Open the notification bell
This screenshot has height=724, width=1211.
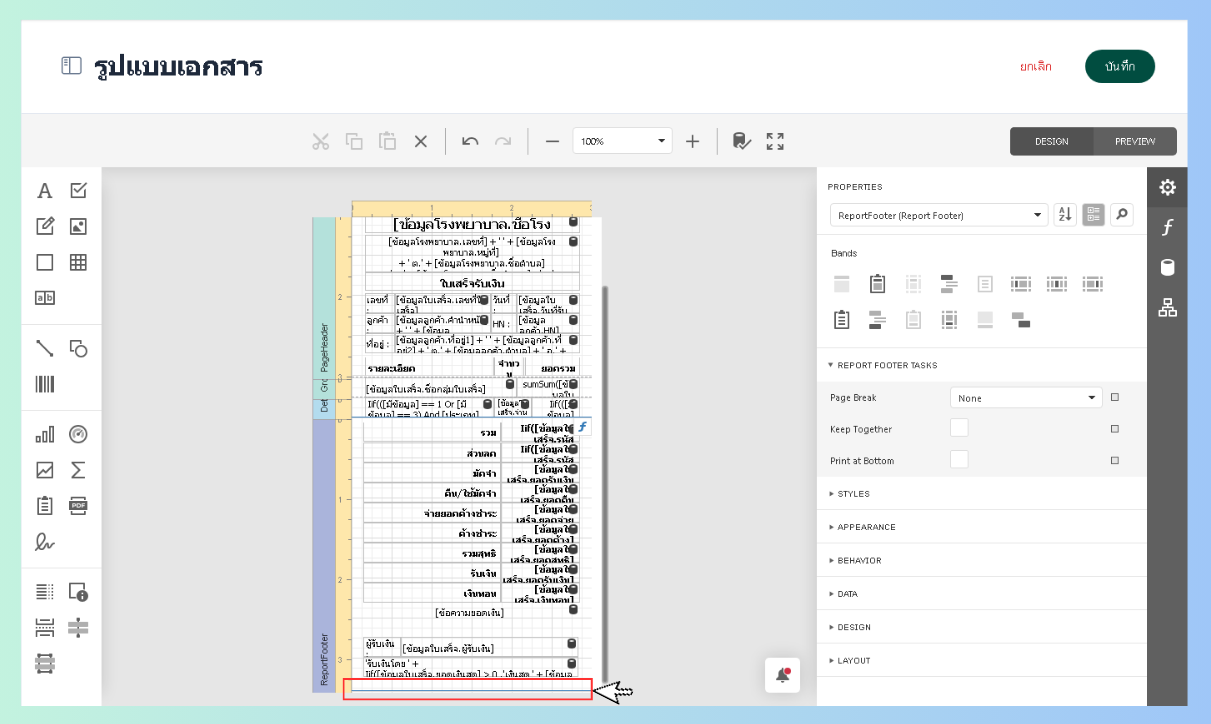coord(783,675)
